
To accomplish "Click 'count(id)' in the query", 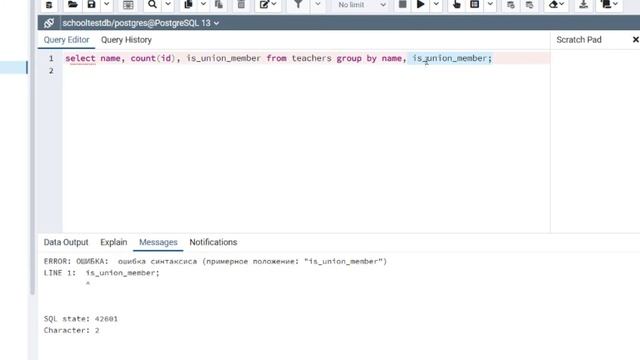I will point(153,58).
